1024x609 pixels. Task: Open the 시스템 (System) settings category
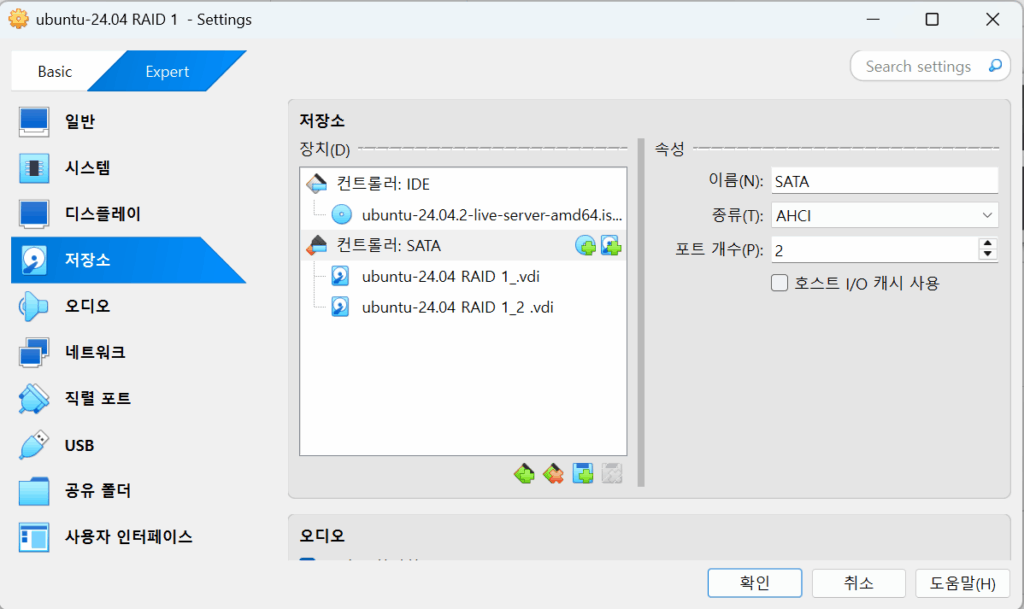pyautogui.click(x=128, y=168)
